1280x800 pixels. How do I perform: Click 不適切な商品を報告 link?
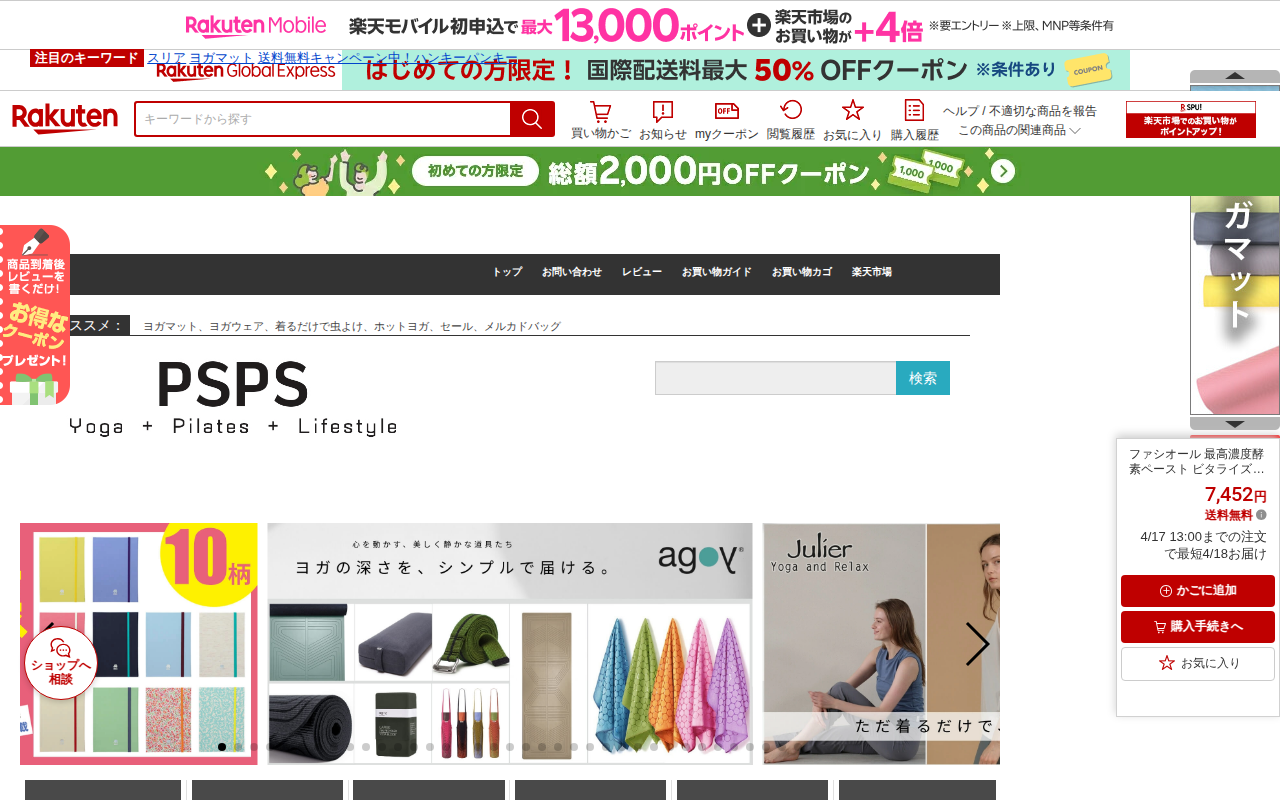tap(1043, 111)
